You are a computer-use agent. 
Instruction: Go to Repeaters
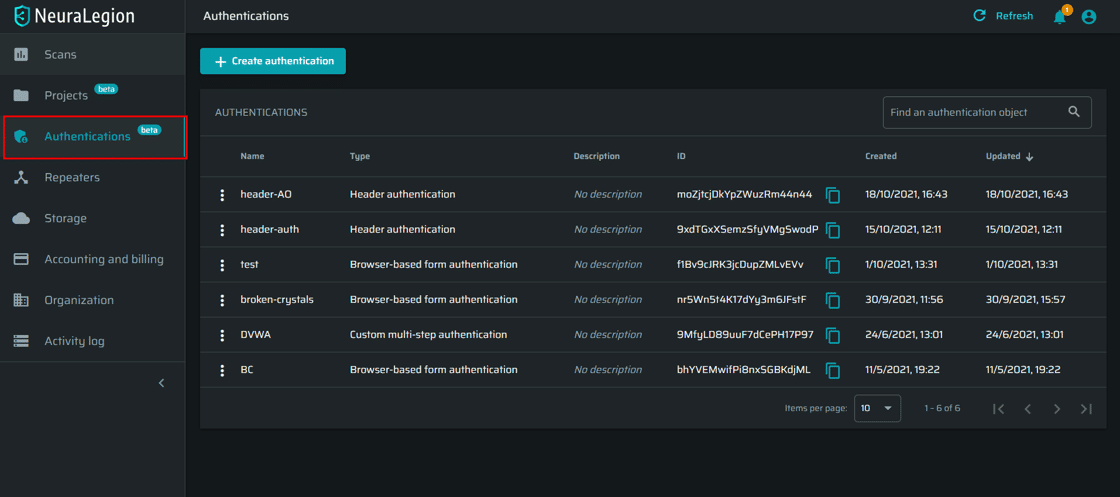pyautogui.click(x=92, y=177)
